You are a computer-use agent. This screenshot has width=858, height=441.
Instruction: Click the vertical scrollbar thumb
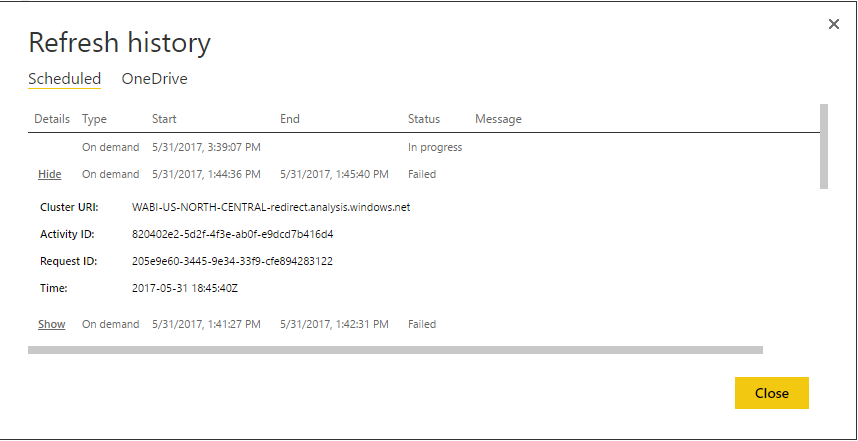(824, 146)
